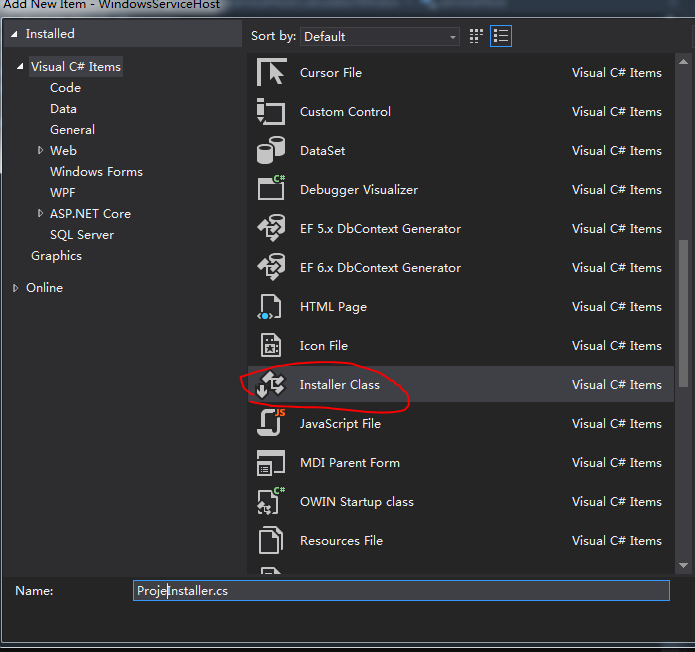Select the Visual C# Items category

76,66
